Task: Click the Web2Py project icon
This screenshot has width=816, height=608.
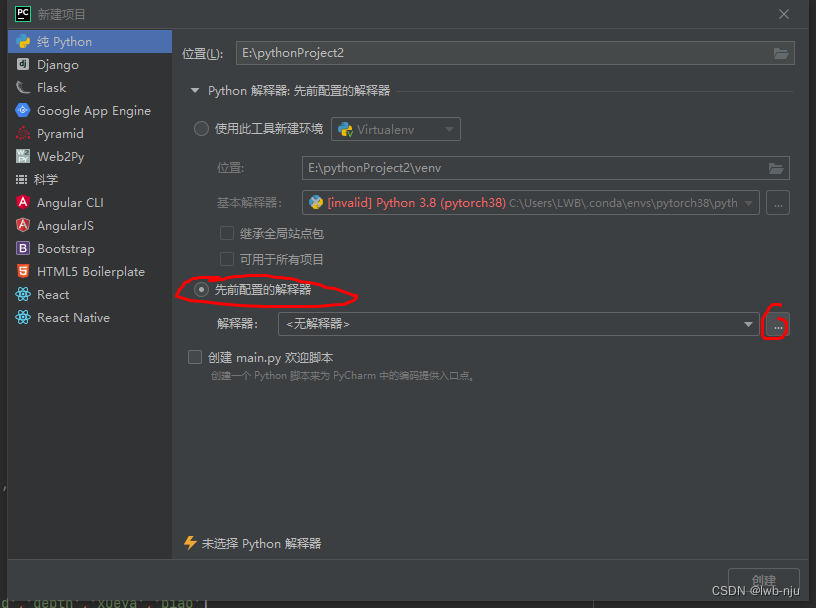Action: click(23, 156)
